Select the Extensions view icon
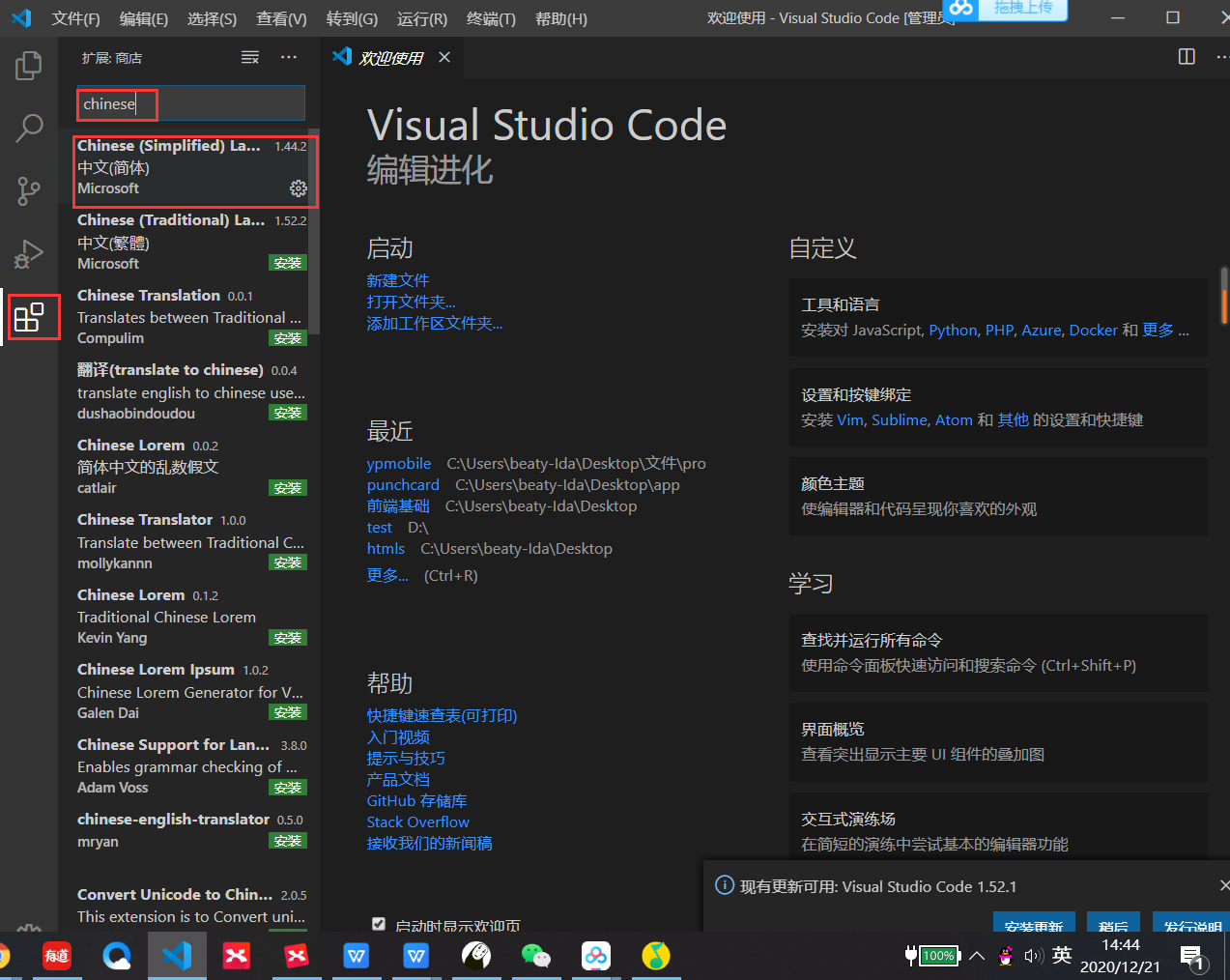Screen dimensions: 1230x980 [x=29, y=317]
